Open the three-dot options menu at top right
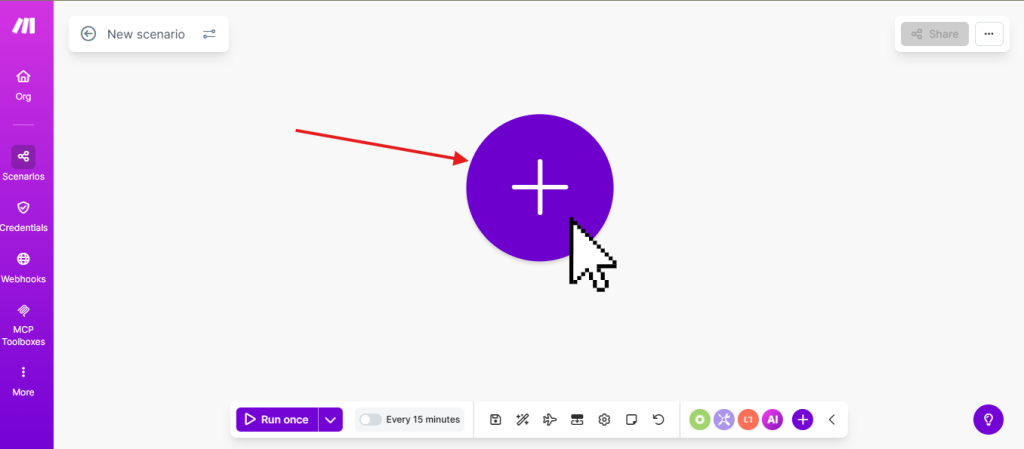The height and width of the screenshot is (449, 1024). click(989, 34)
